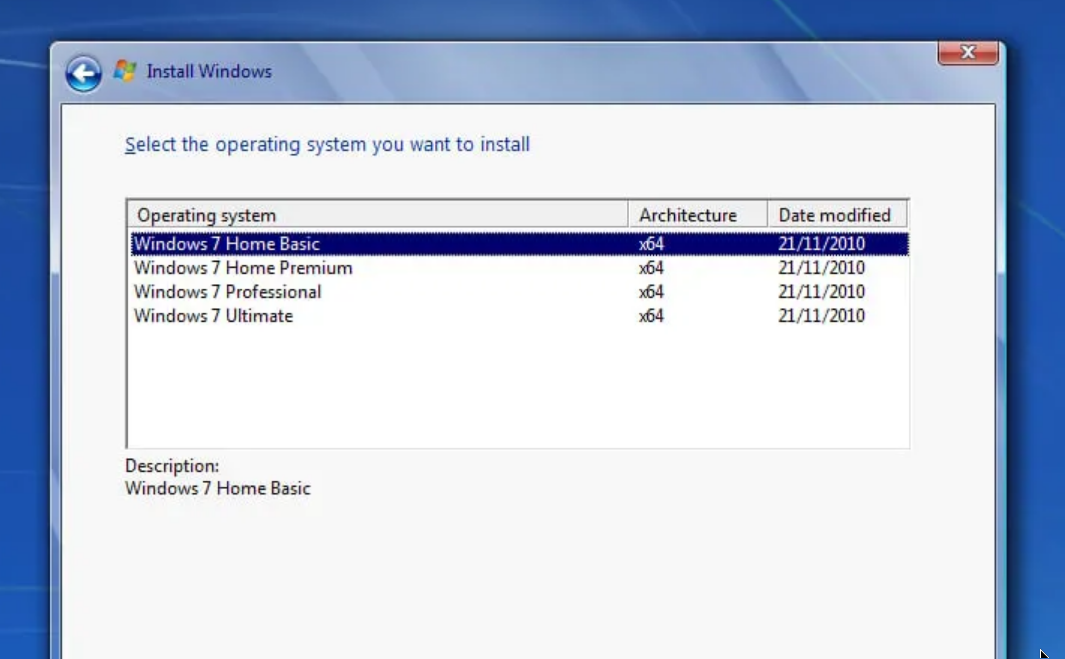The image size is (1065, 659).
Task: Select Windows 7 Home Premium edition
Action: 243,268
